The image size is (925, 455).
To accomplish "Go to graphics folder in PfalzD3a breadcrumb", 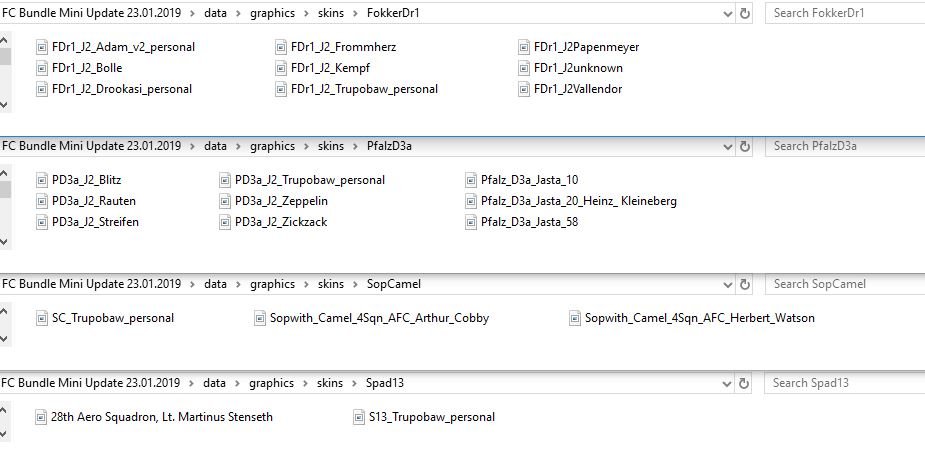I will click(x=272, y=146).
